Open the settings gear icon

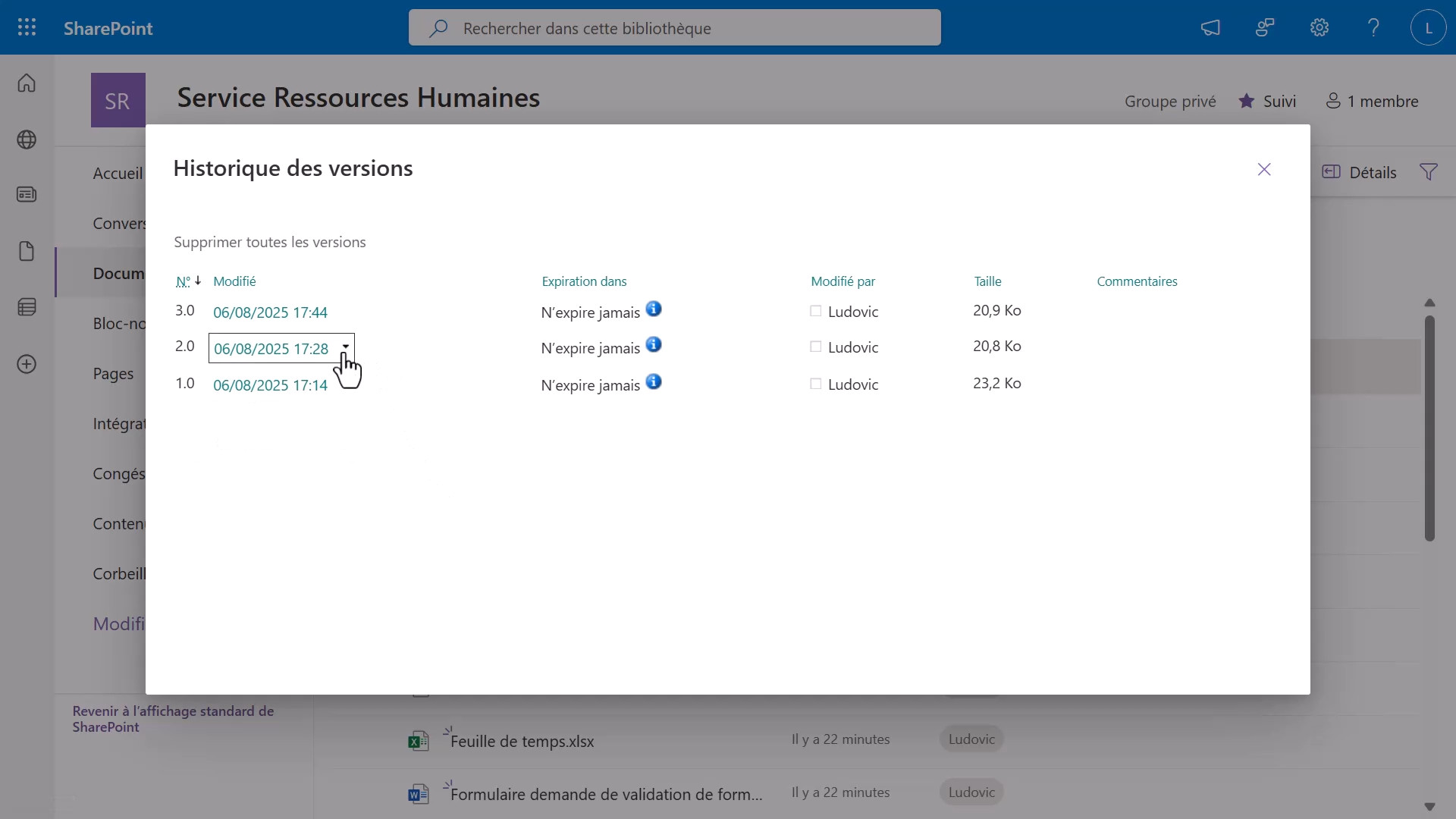[x=1319, y=28]
